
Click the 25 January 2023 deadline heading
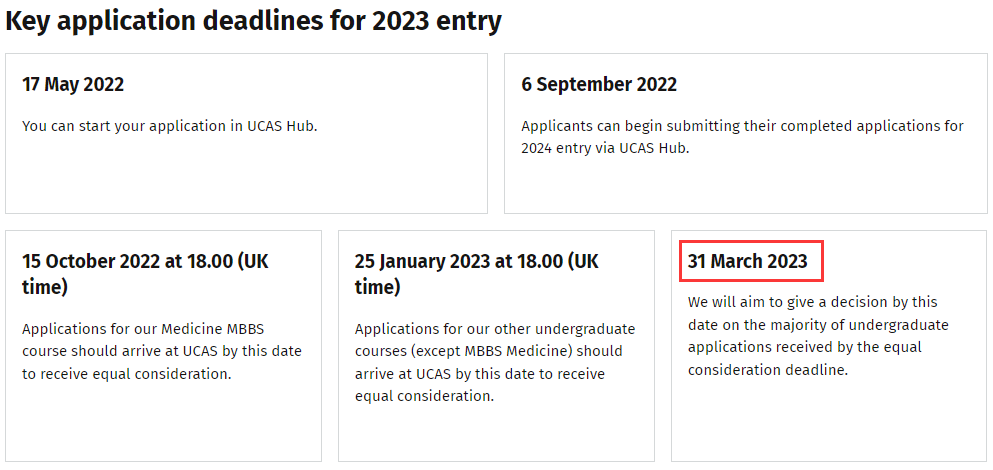[477, 274]
